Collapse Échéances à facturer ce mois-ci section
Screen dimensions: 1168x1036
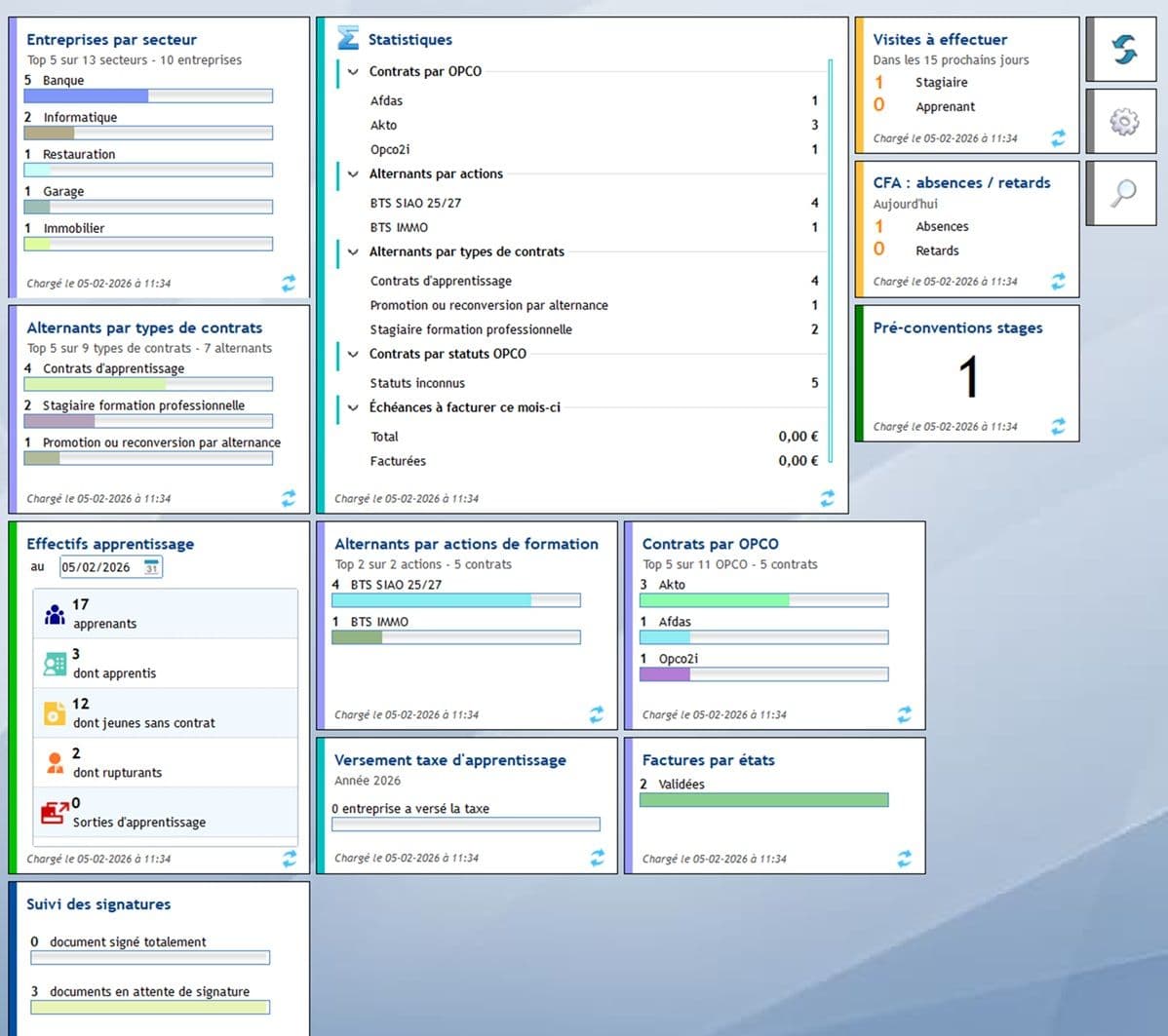[x=353, y=407]
